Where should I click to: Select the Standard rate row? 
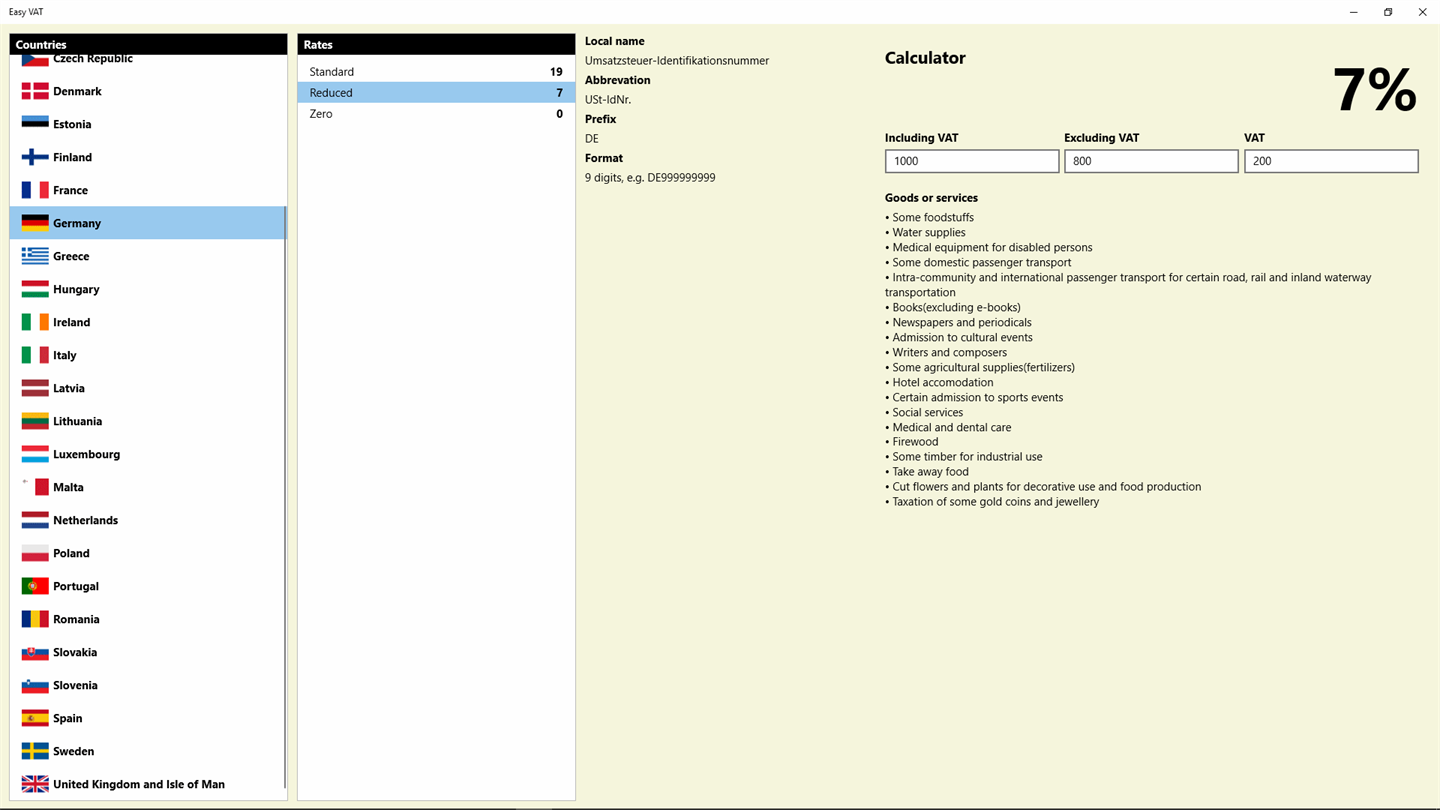(x=436, y=72)
